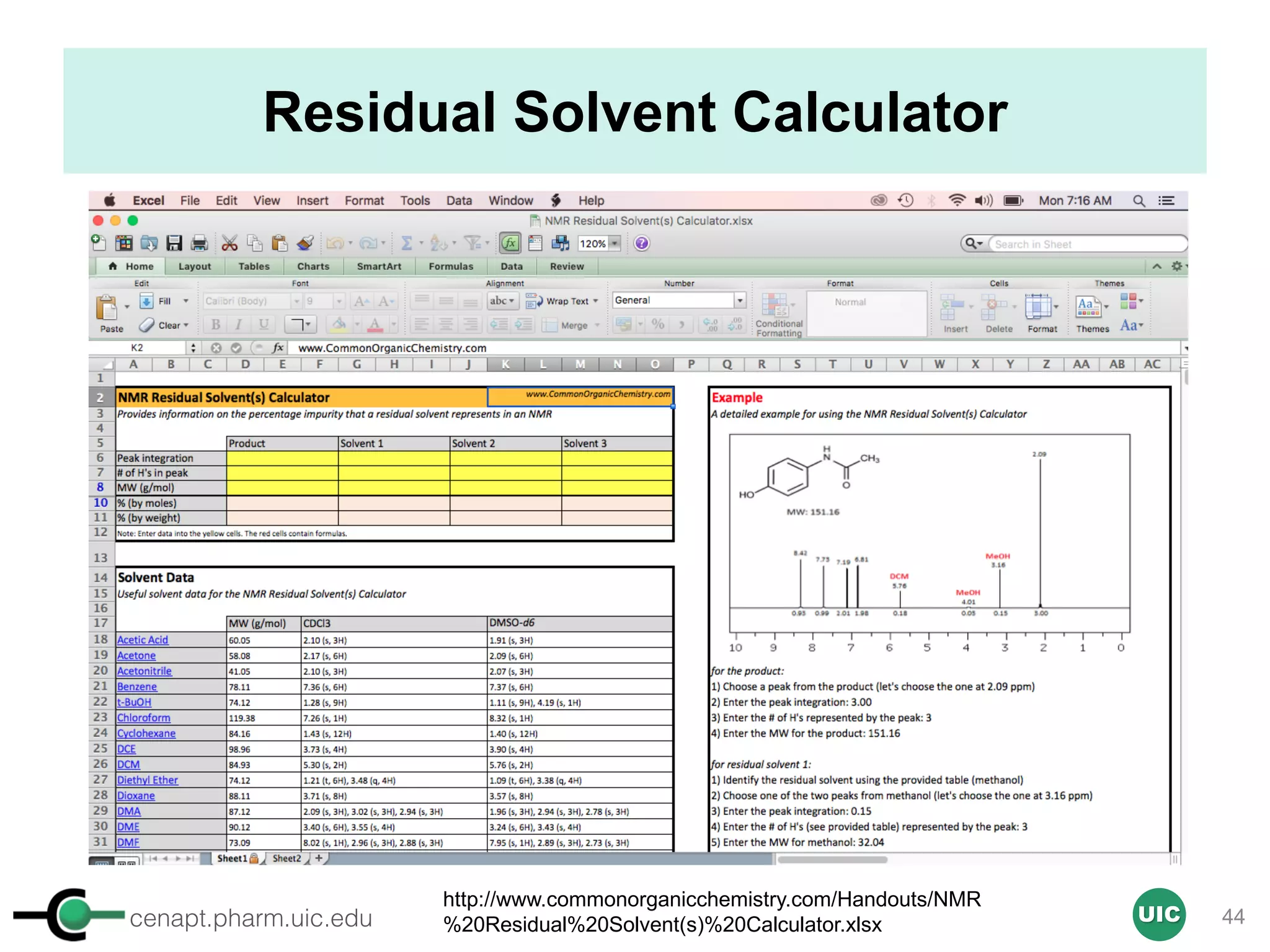Toggle center text alignment button
The height and width of the screenshot is (952, 1270).
446,325
